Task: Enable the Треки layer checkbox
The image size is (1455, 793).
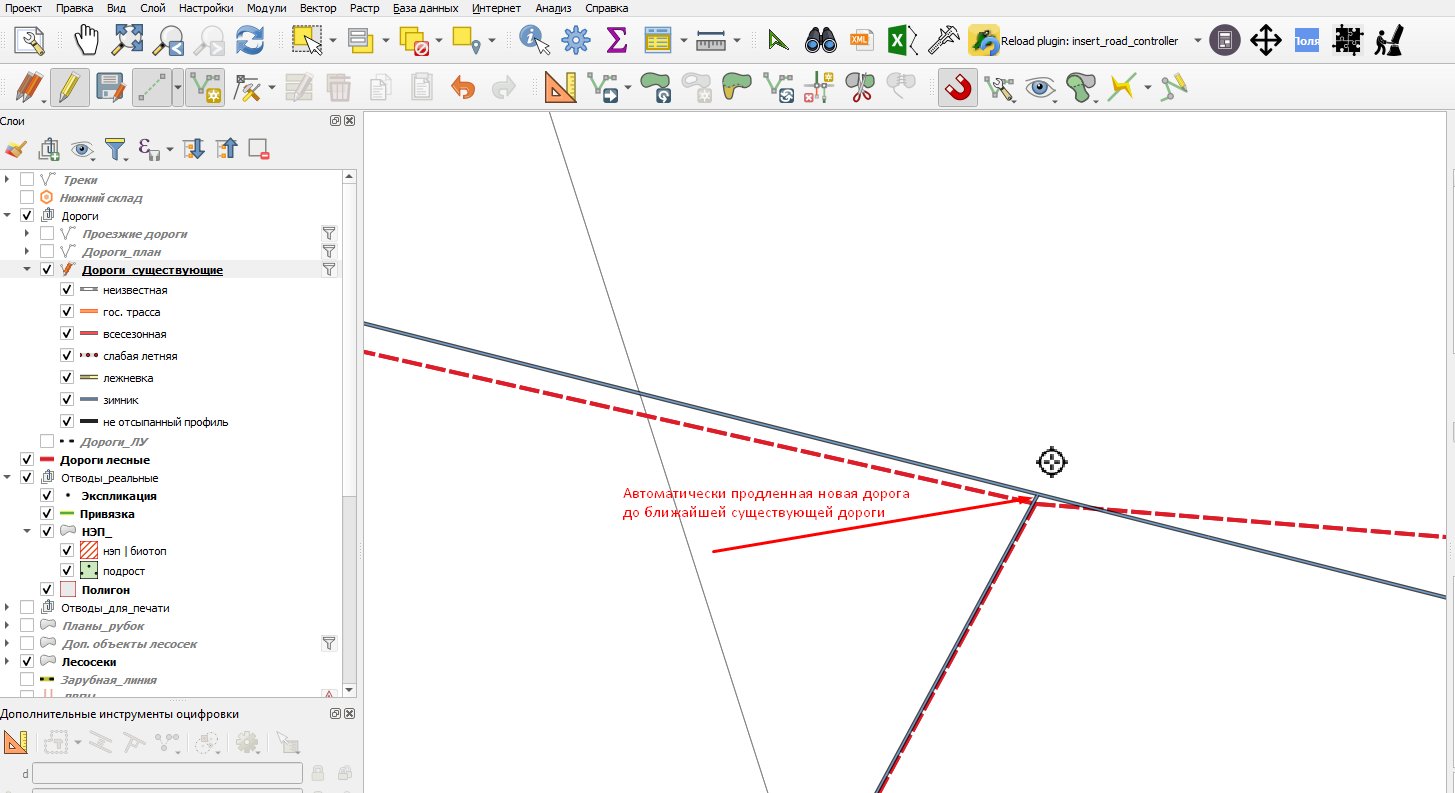Action: (27, 180)
